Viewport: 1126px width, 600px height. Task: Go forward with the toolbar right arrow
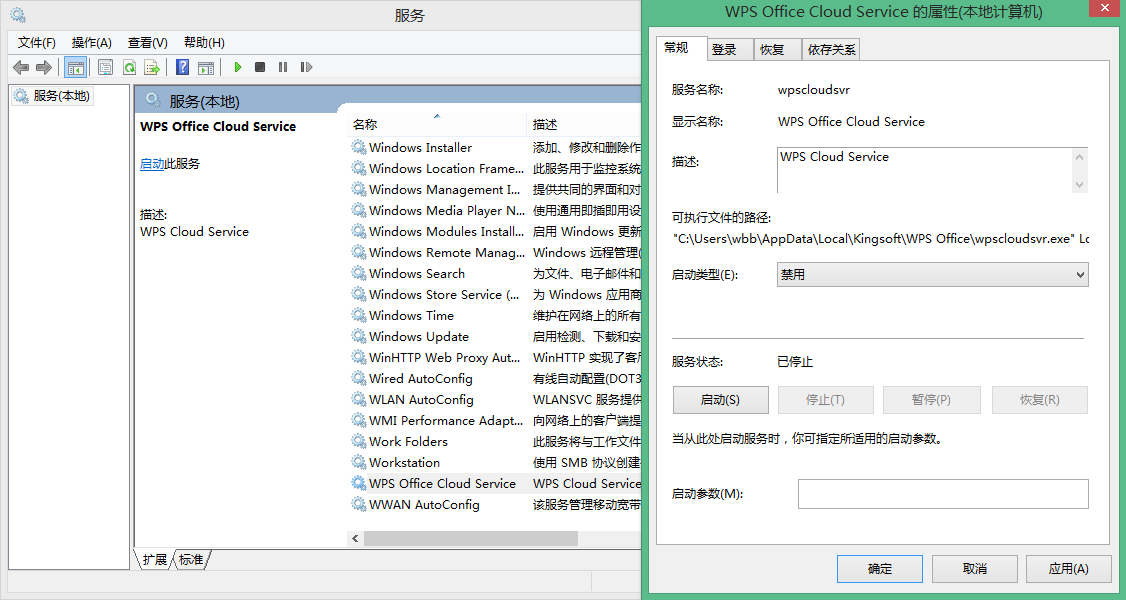[44, 67]
